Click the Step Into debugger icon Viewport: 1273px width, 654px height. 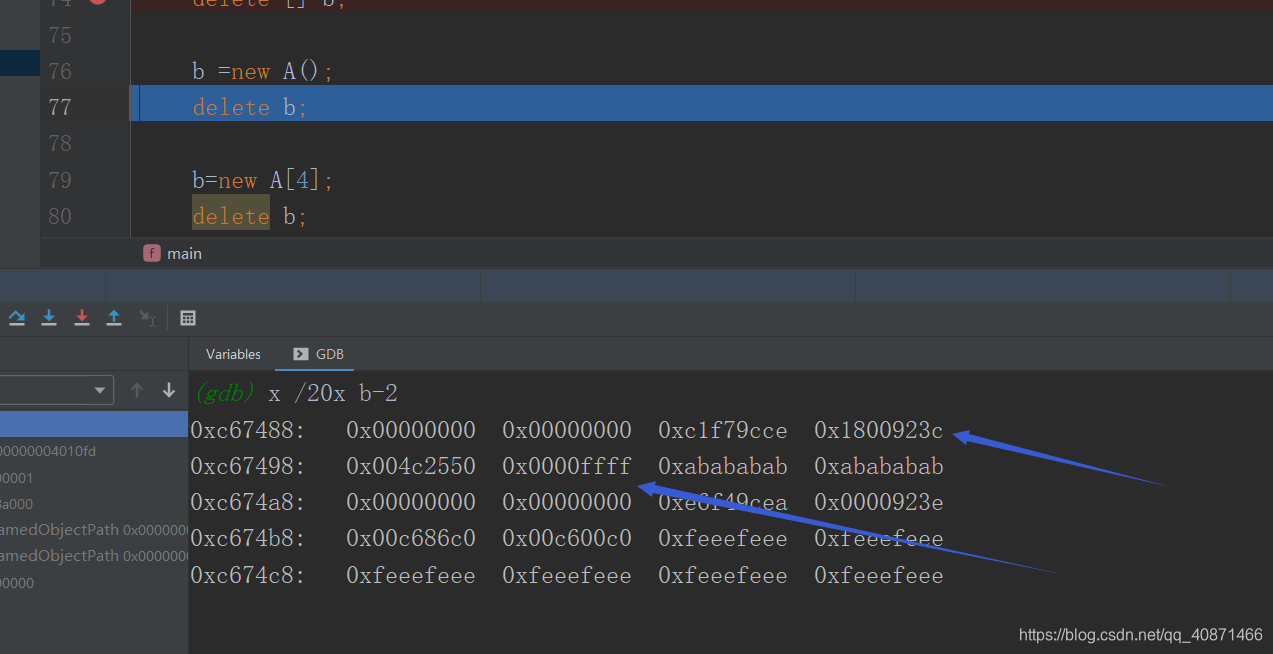49,318
